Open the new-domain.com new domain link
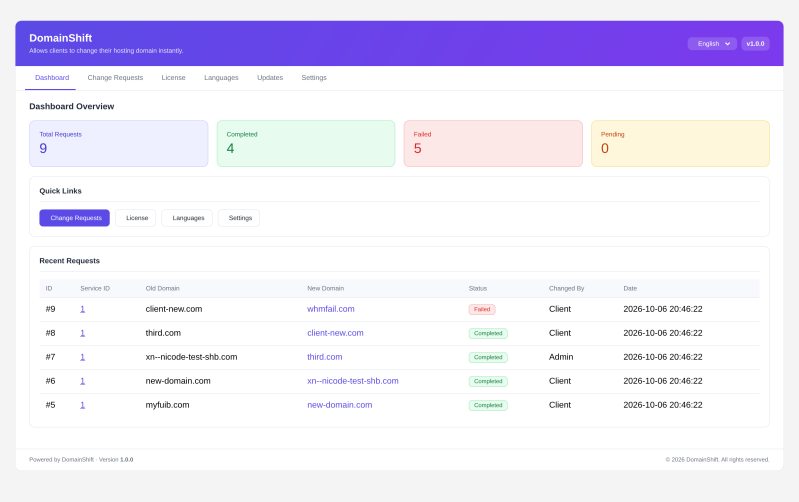The width and height of the screenshot is (799, 502). [x=339, y=405]
